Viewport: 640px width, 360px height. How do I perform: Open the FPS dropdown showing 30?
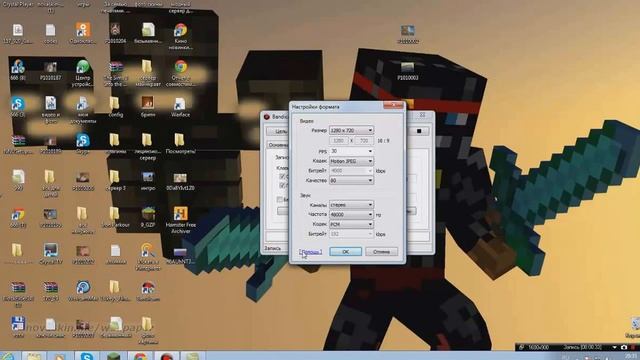tap(351, 151)
